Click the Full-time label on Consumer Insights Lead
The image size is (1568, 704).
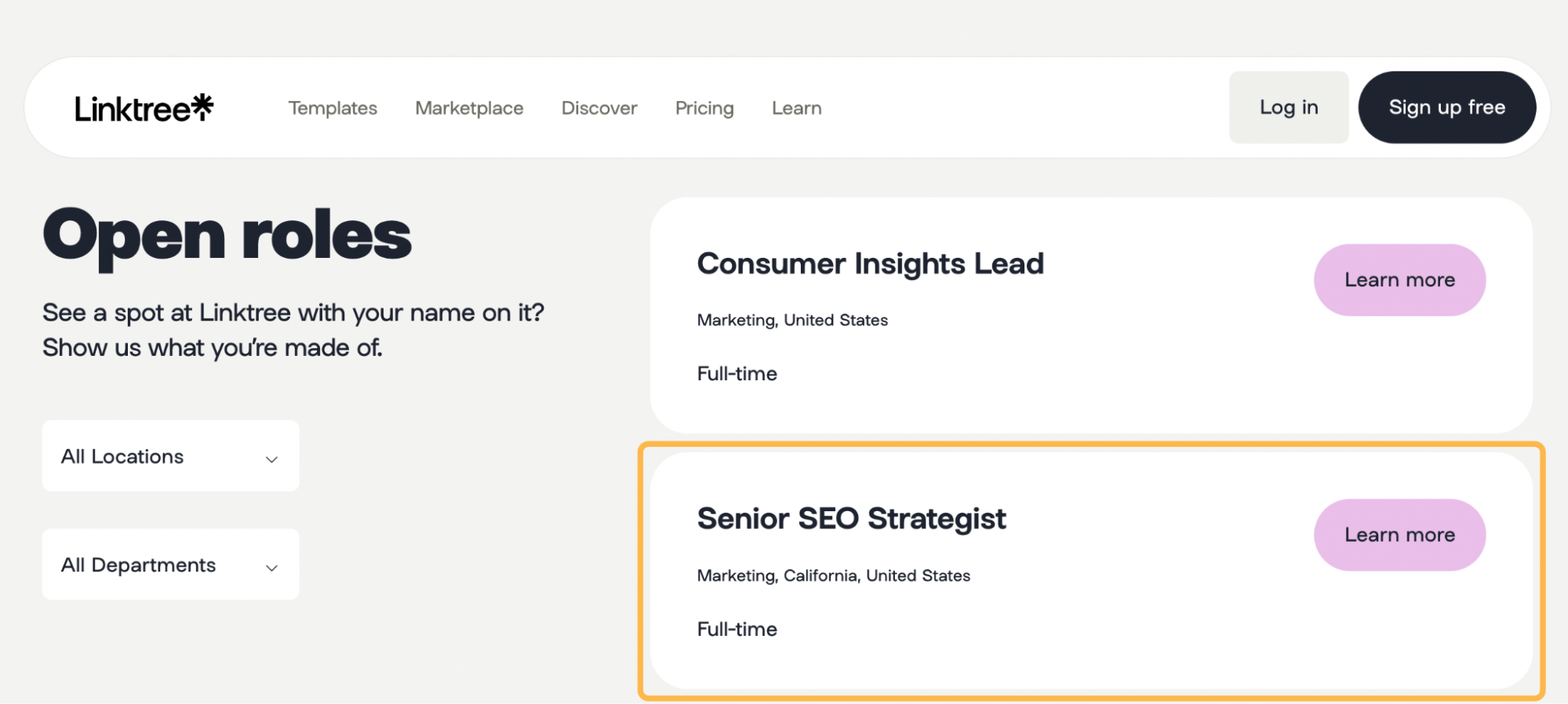click(x=737, y=373)
